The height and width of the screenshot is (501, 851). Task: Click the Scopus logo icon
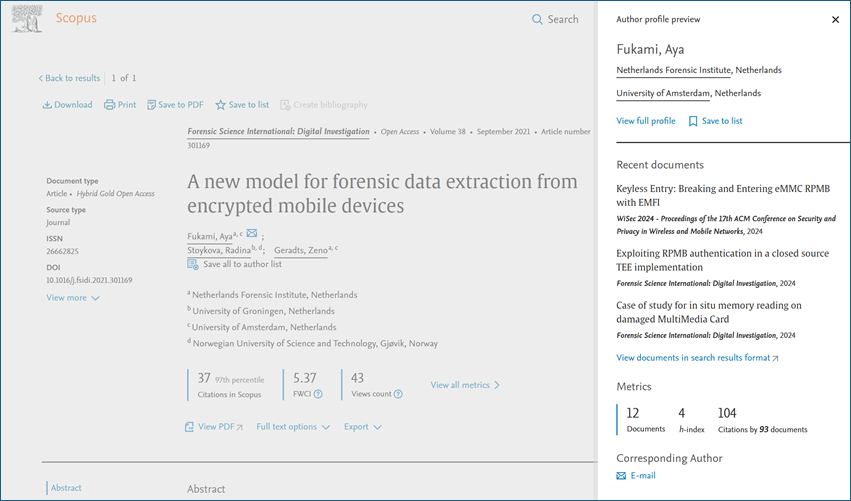[27, 20]
